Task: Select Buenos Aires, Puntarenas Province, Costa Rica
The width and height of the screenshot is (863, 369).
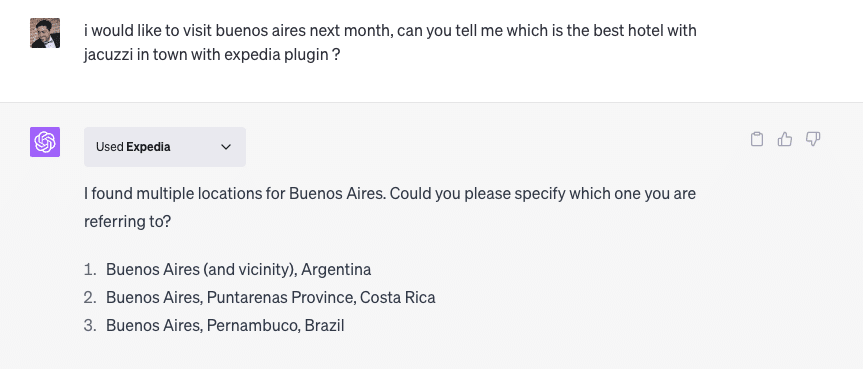Action: click(271, 297)
